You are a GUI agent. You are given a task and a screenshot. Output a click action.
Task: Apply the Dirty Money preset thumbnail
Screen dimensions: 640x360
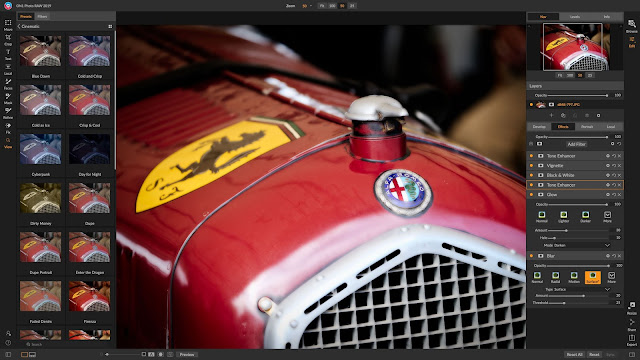(40, 198)
